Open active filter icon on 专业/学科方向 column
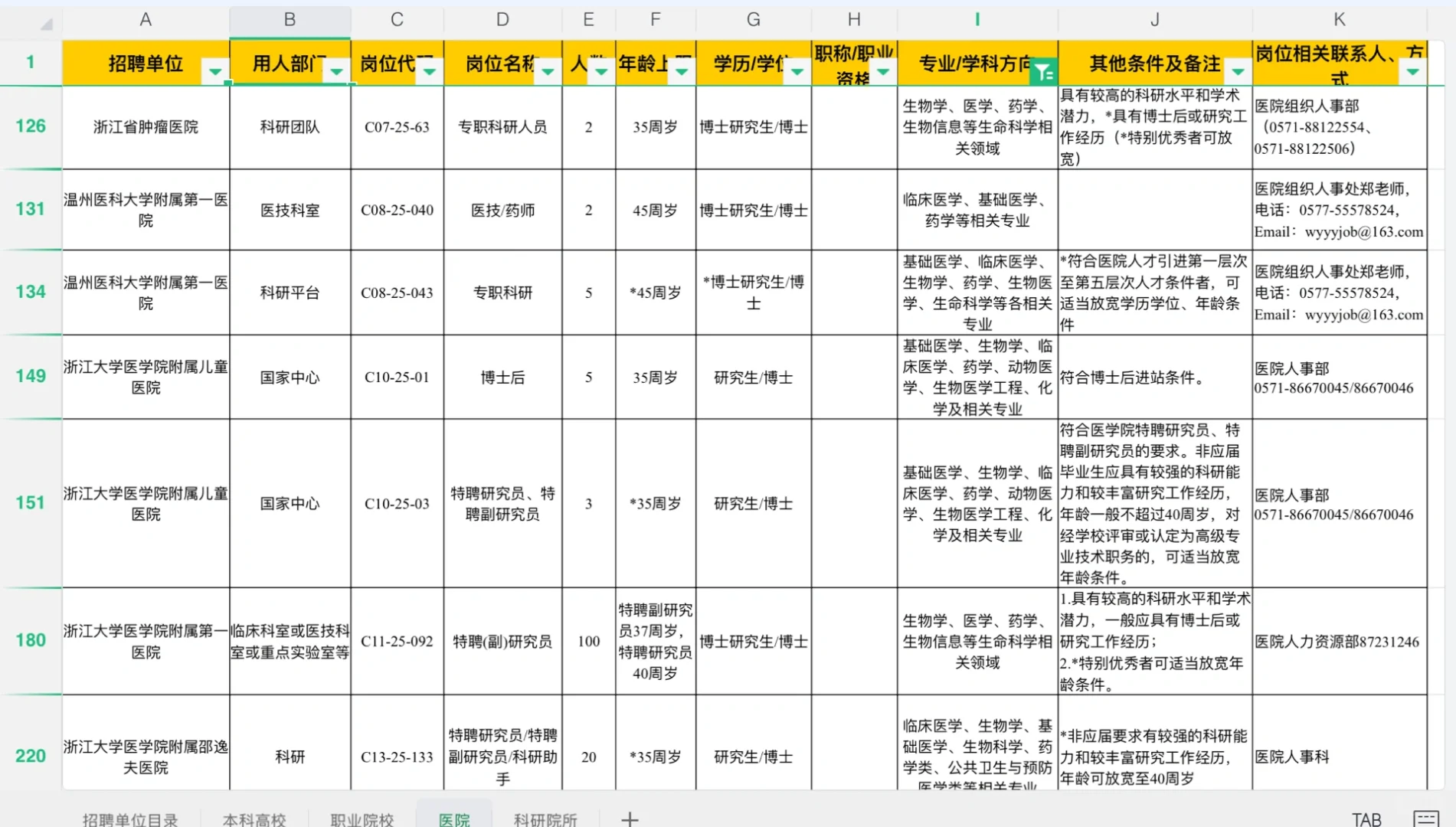Screen dimensions: 1456x827 [1042, 73]
